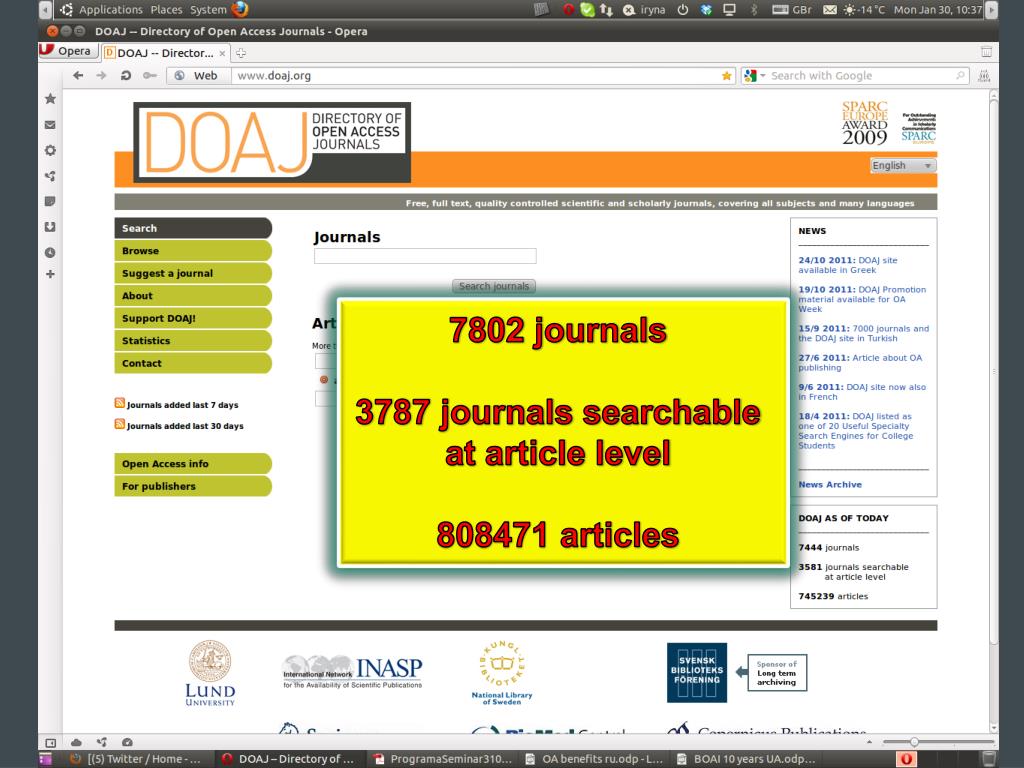The image size is (1024, 768).
Task: Click the Journals search text box
Action: [425, 256]
